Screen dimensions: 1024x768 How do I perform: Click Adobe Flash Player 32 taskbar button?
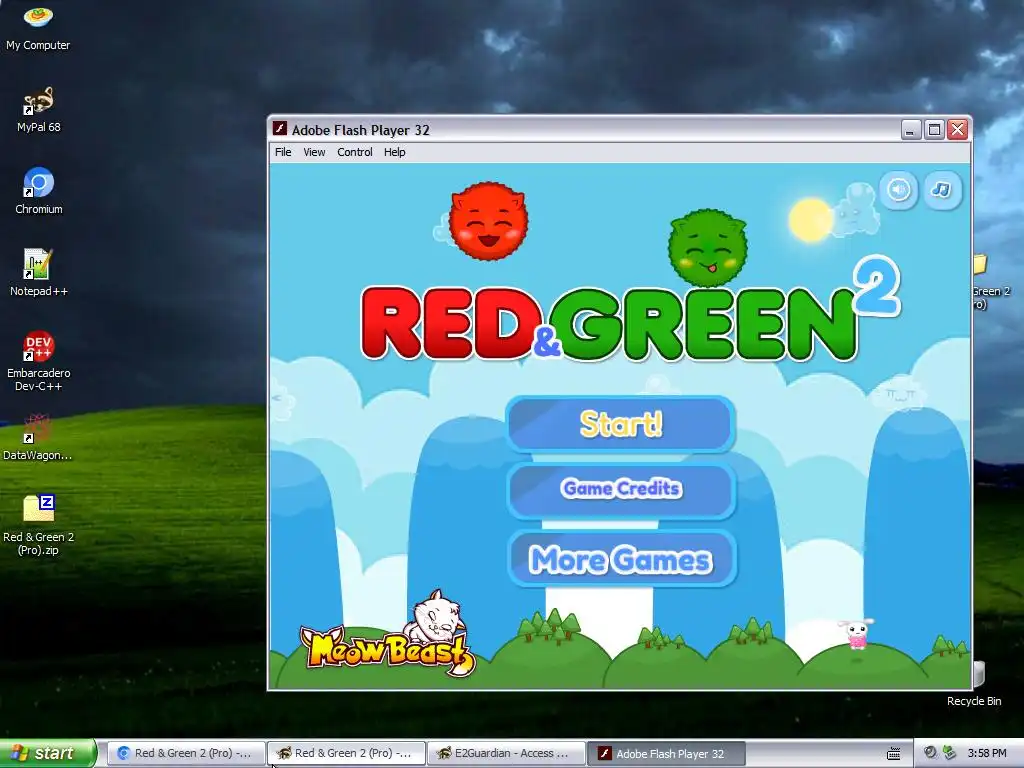tap(665, 753)
